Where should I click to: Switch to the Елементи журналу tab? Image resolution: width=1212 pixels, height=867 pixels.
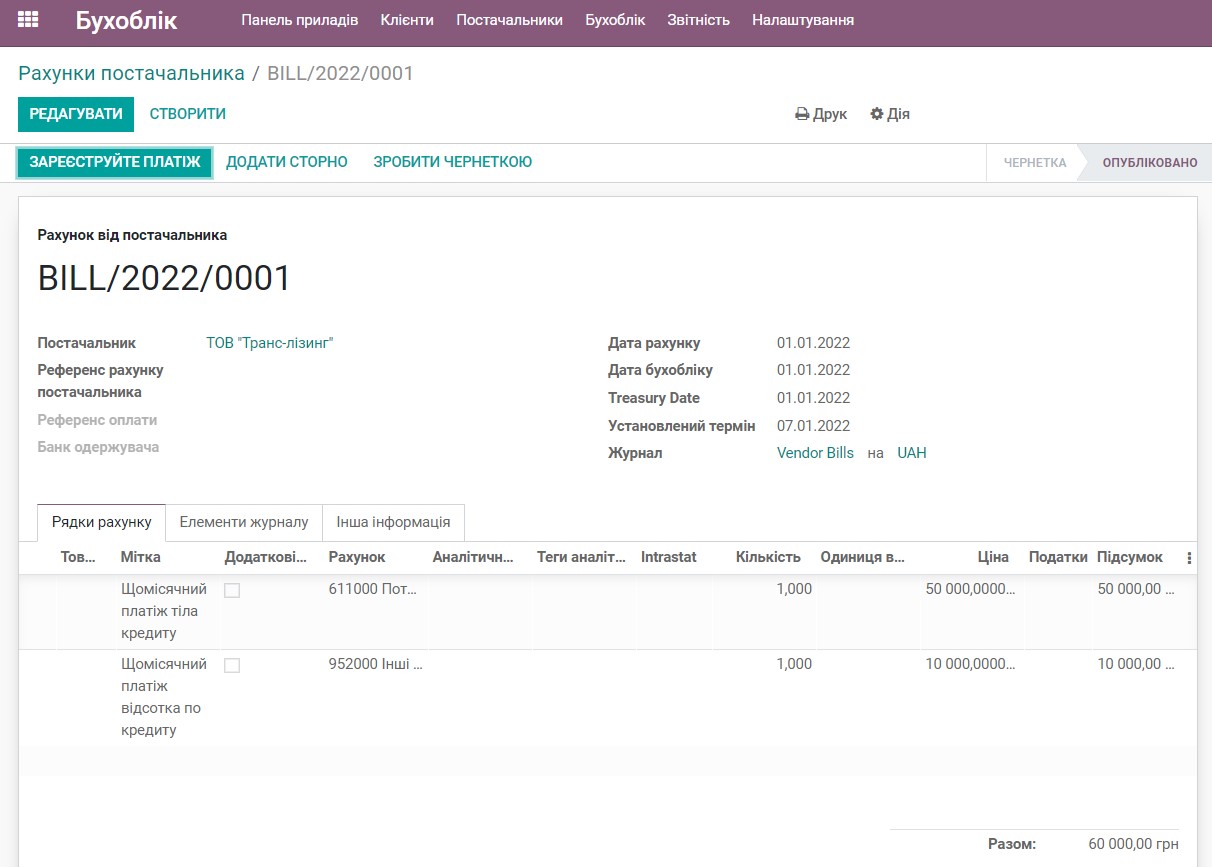click(243, 522)
